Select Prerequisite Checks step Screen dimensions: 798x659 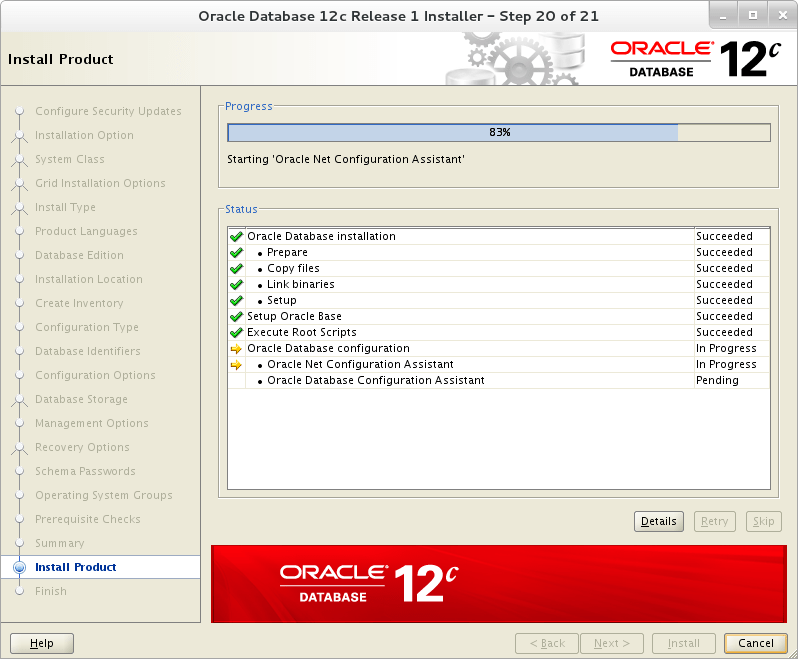point(88,519)
